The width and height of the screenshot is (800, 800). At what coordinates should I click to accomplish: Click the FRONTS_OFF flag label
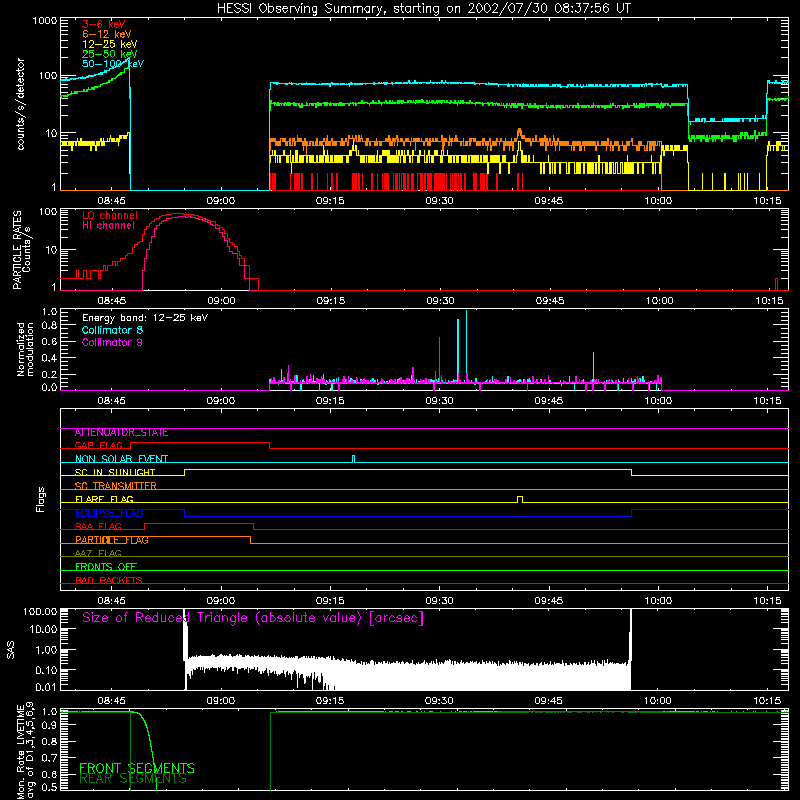(106, 567)
